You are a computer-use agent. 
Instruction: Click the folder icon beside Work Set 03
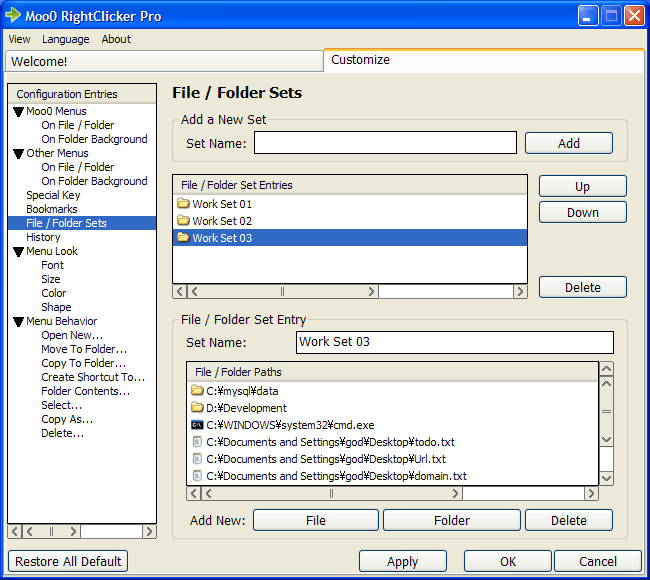click(183, 238)
